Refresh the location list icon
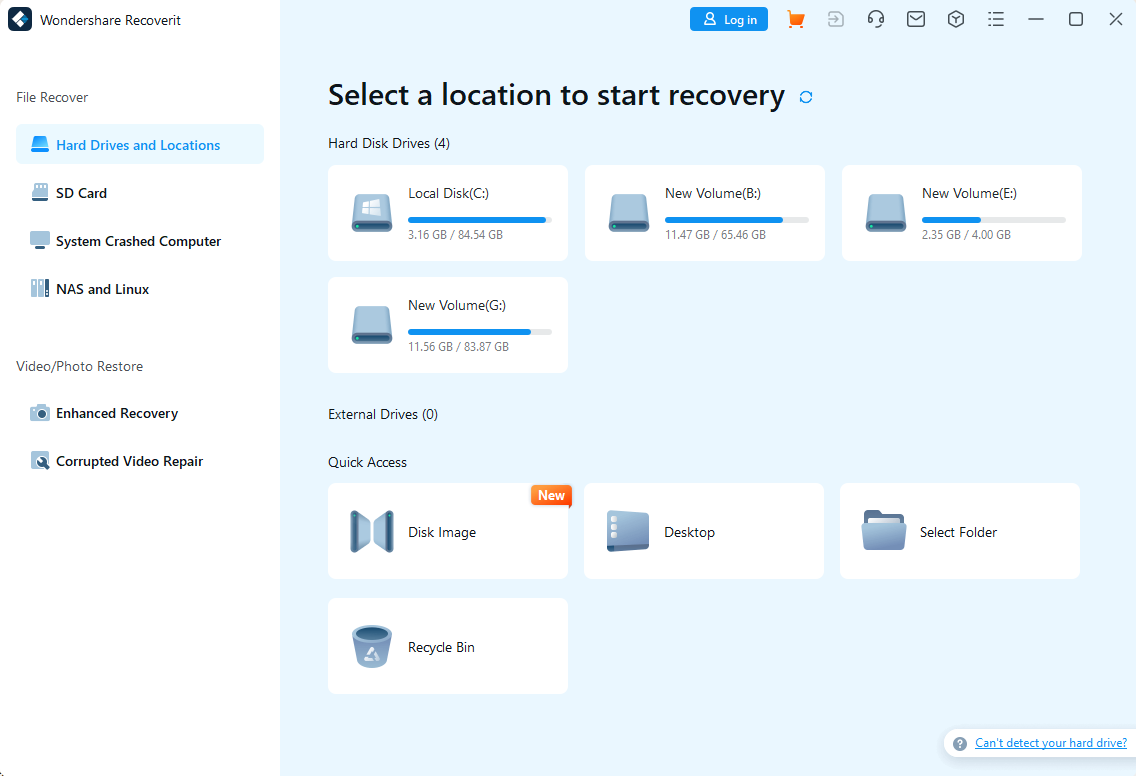 tap(806, 97)
